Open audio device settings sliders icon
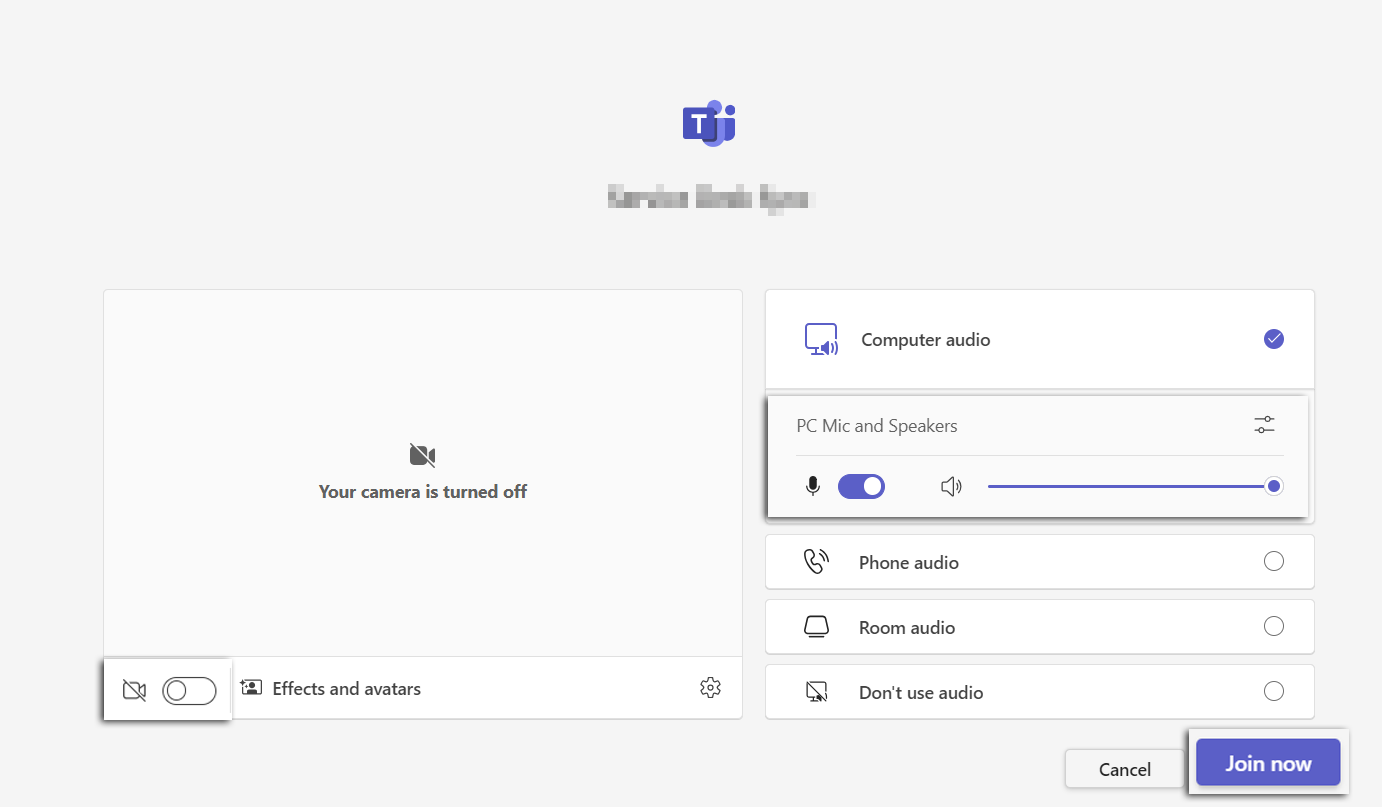The height and width of the screenshot is (807, 1382). coord(1264,425)
